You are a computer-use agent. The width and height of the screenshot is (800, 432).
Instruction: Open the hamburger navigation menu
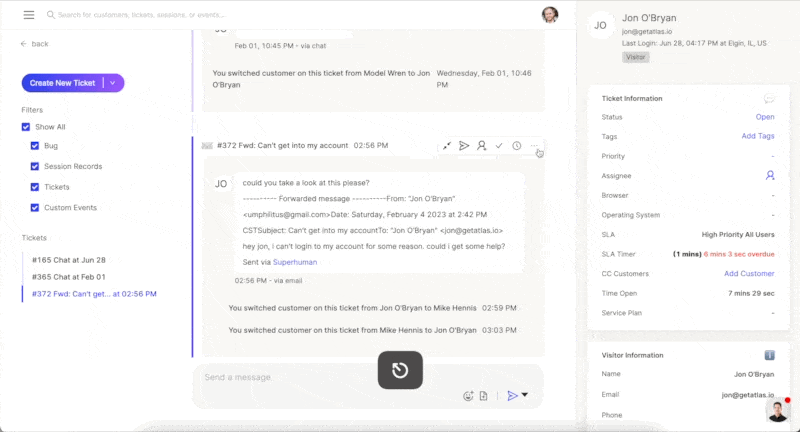(29, 15)
